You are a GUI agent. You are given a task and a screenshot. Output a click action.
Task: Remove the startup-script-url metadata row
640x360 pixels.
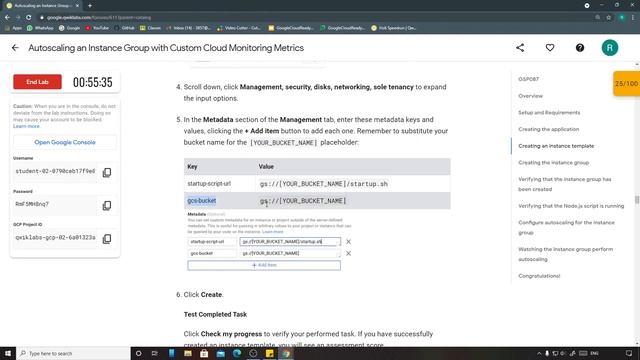[x=348, y=242]
